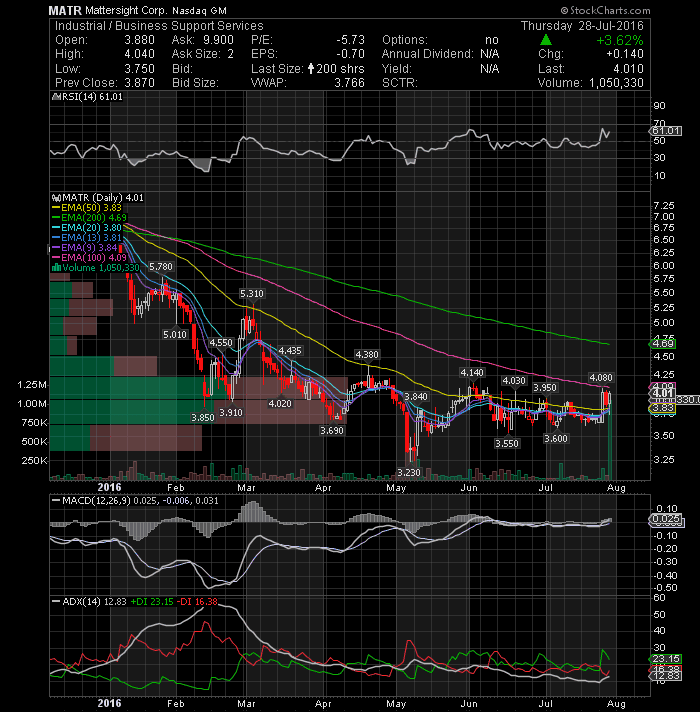700x712 pixels.
Task: Click the 3.850 price low label
Action: [202, 417]
